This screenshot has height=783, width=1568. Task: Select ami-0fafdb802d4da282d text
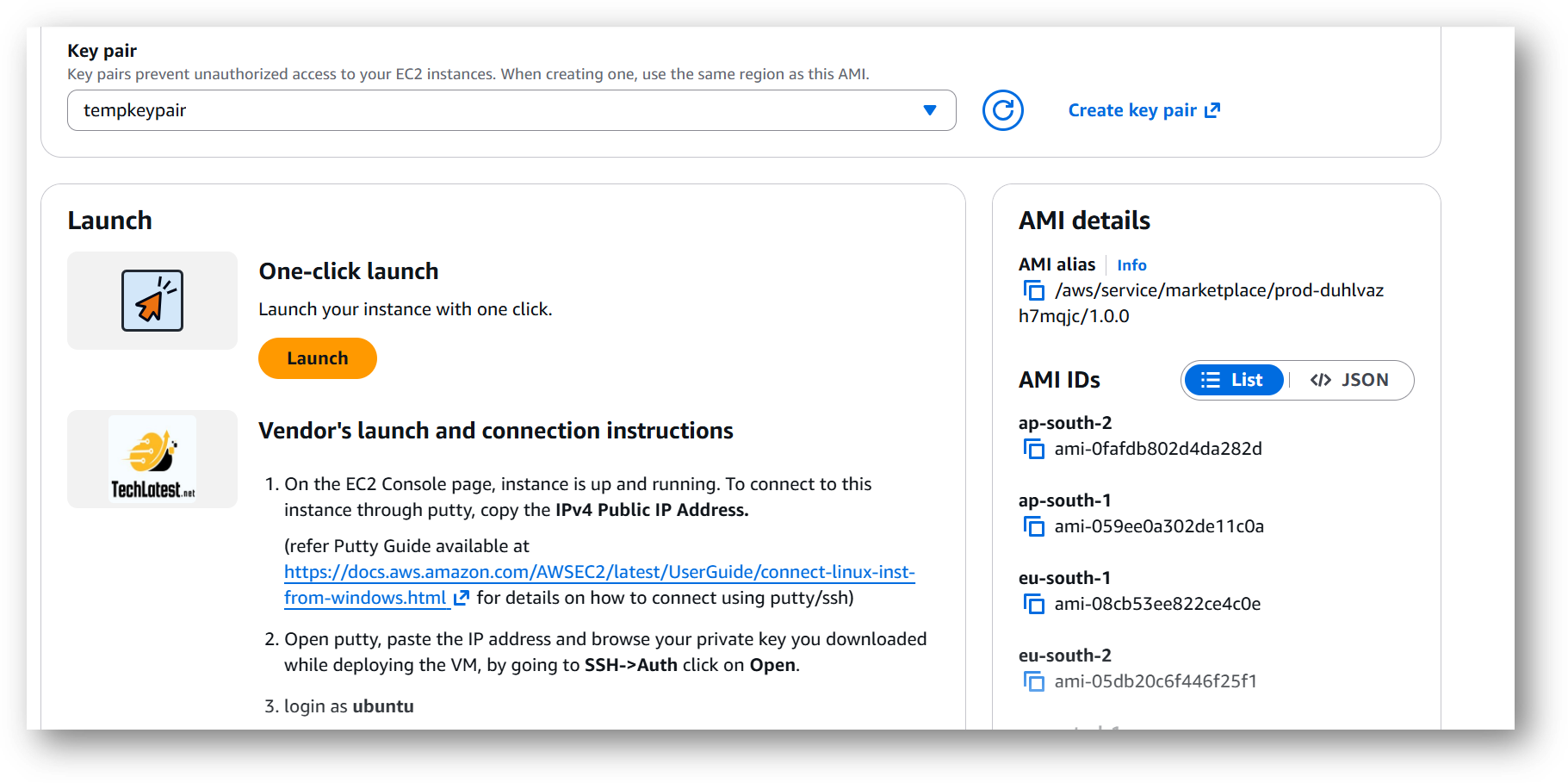pyautogui.click(x=1158, y=449)
